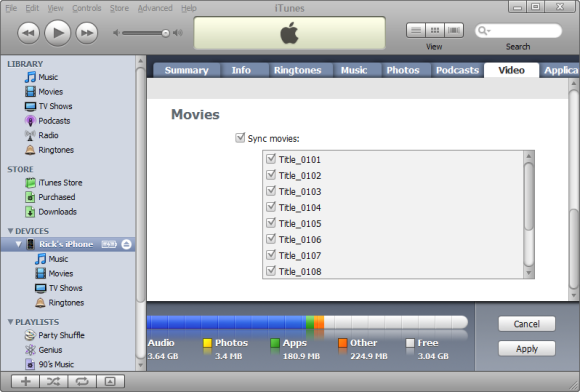Open the File menu
Screen dimensions: 580x392
[11, 8]
